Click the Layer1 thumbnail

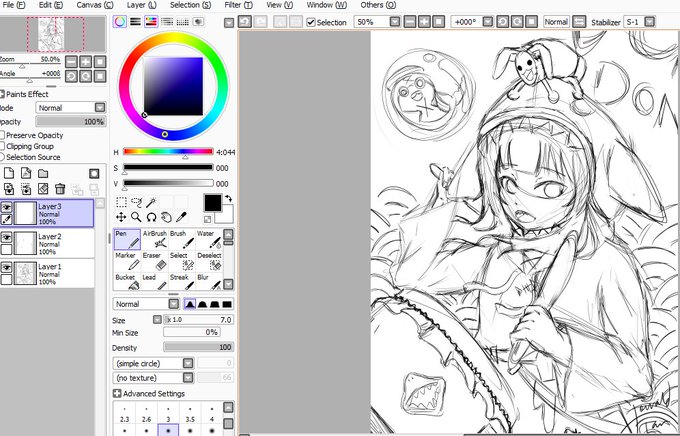pyautogui.click(x=25, y=273)
